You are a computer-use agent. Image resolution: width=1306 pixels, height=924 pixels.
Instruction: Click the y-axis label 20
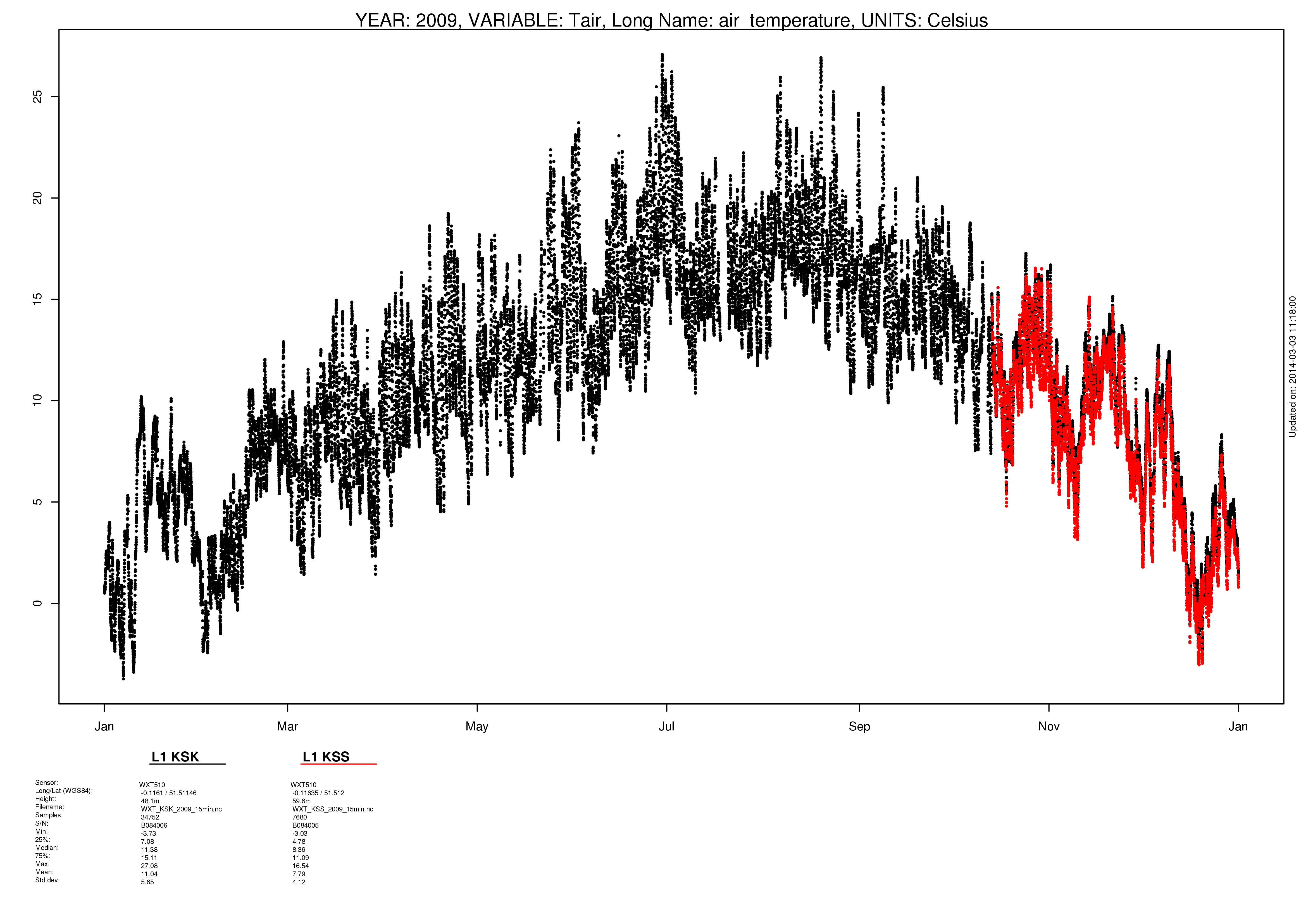37,198
